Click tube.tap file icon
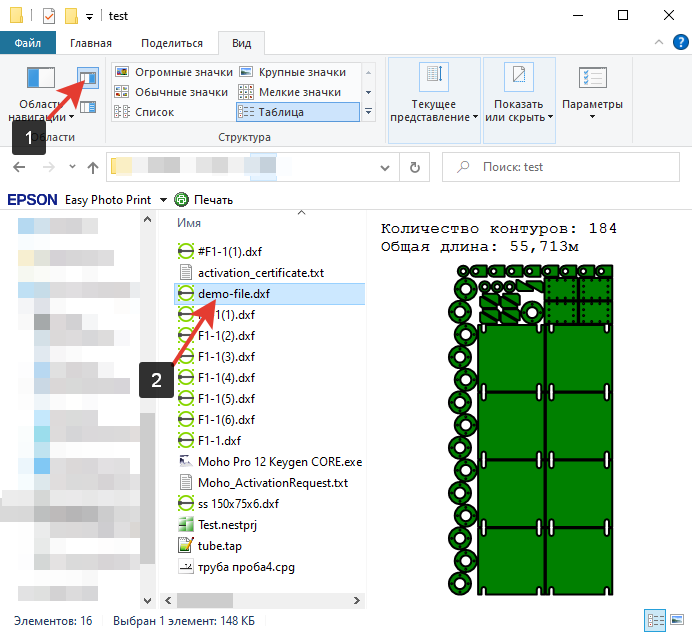 186,546
